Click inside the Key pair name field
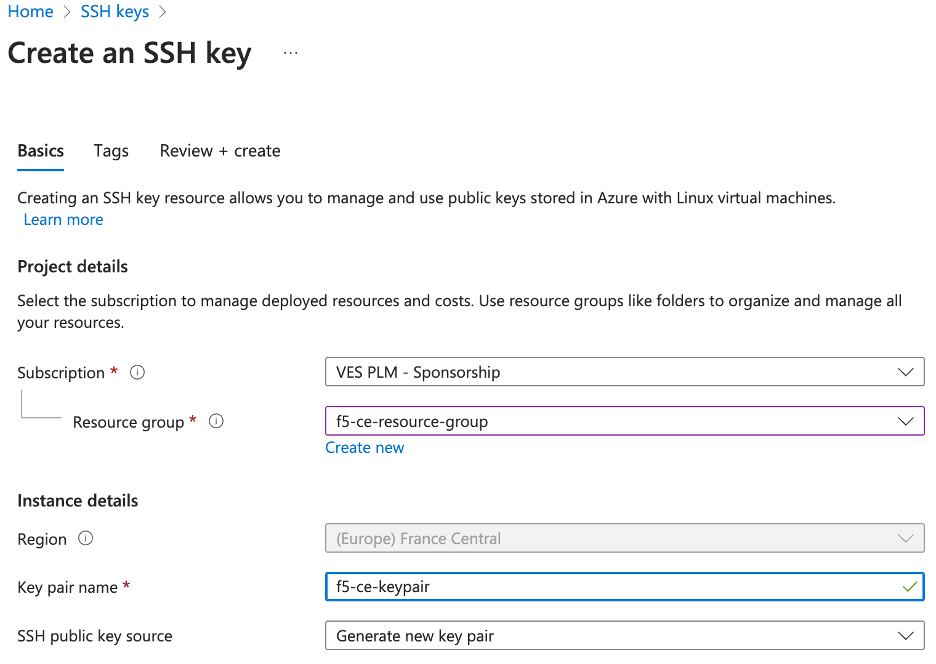 tap(600, 587)
